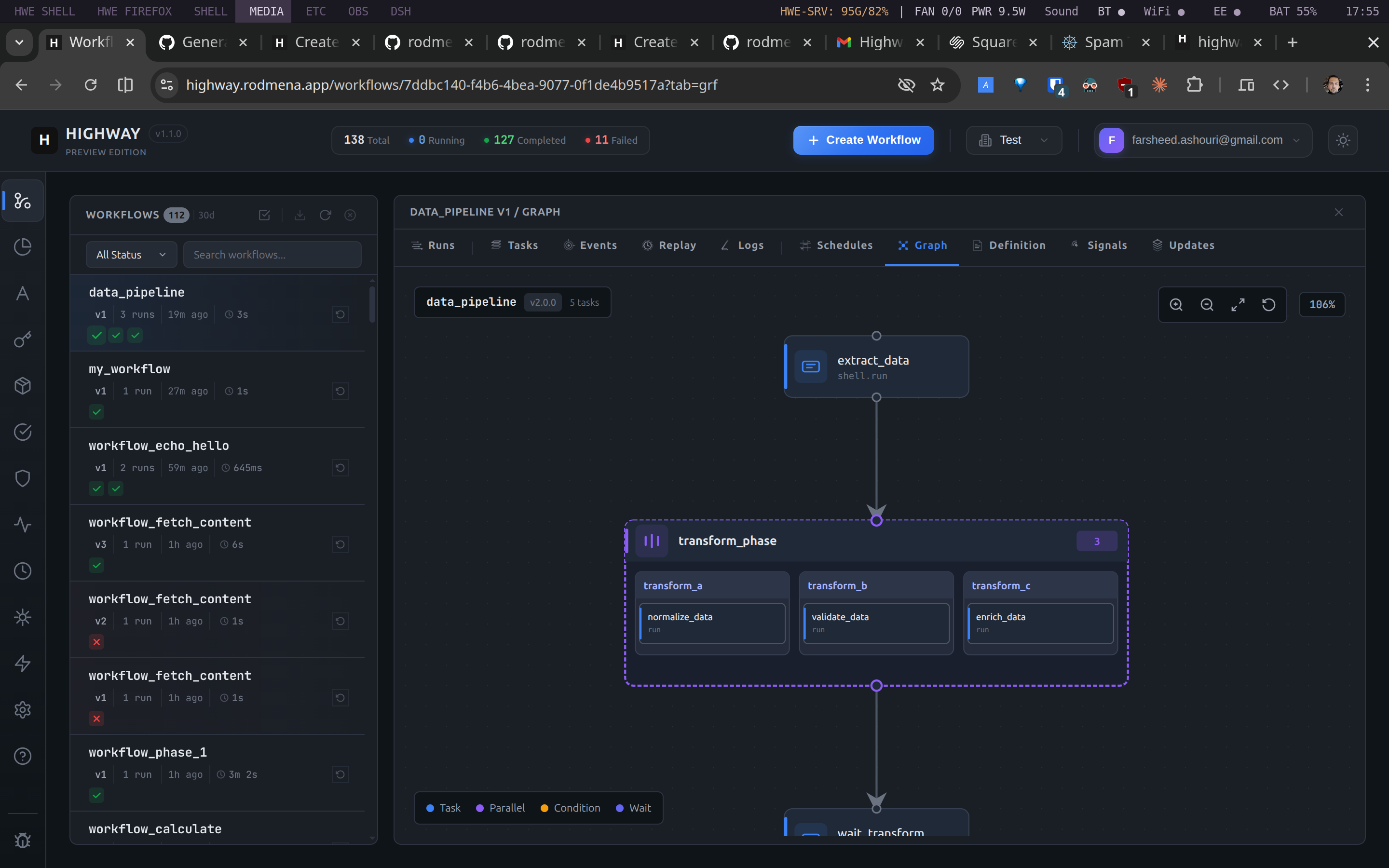Open the settings gear in the left sidebar
The height and width of the screenshot is (868, 1389).
click(22, 710)
